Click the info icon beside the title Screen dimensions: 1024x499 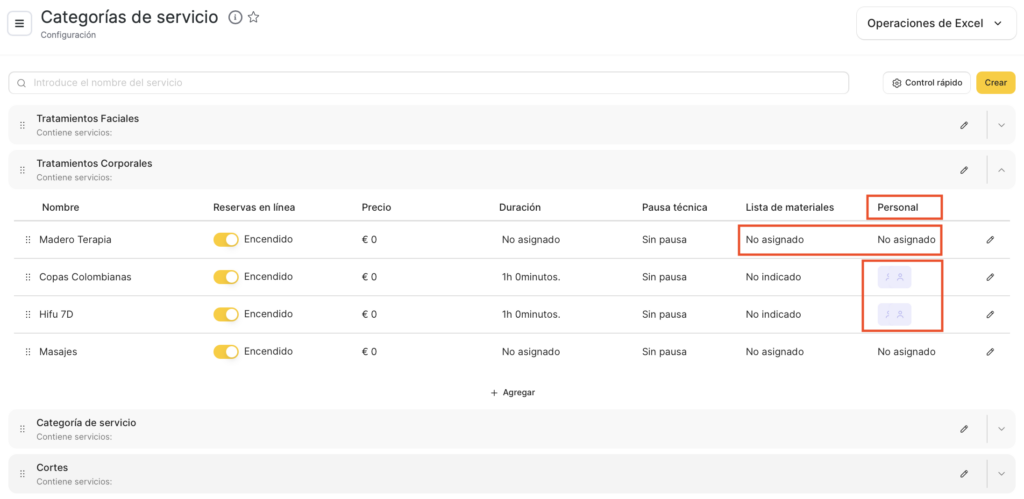coord(235,17)
